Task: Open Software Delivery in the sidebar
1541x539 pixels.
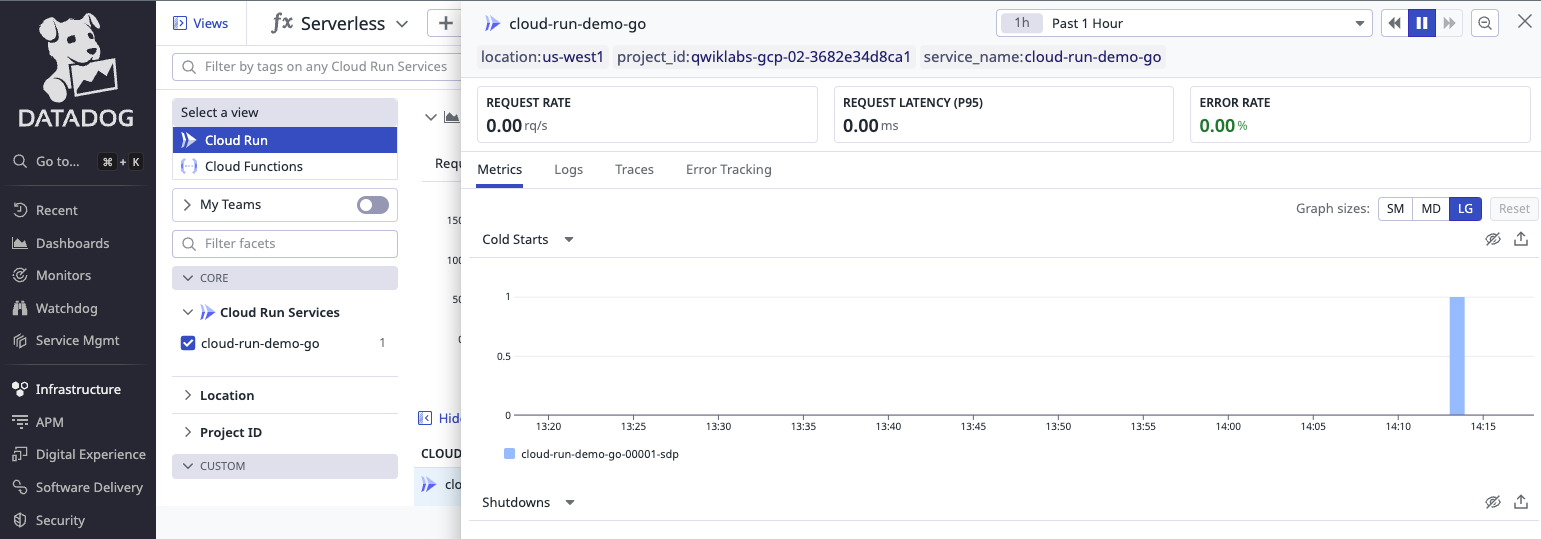Action: tap(77, 487)
